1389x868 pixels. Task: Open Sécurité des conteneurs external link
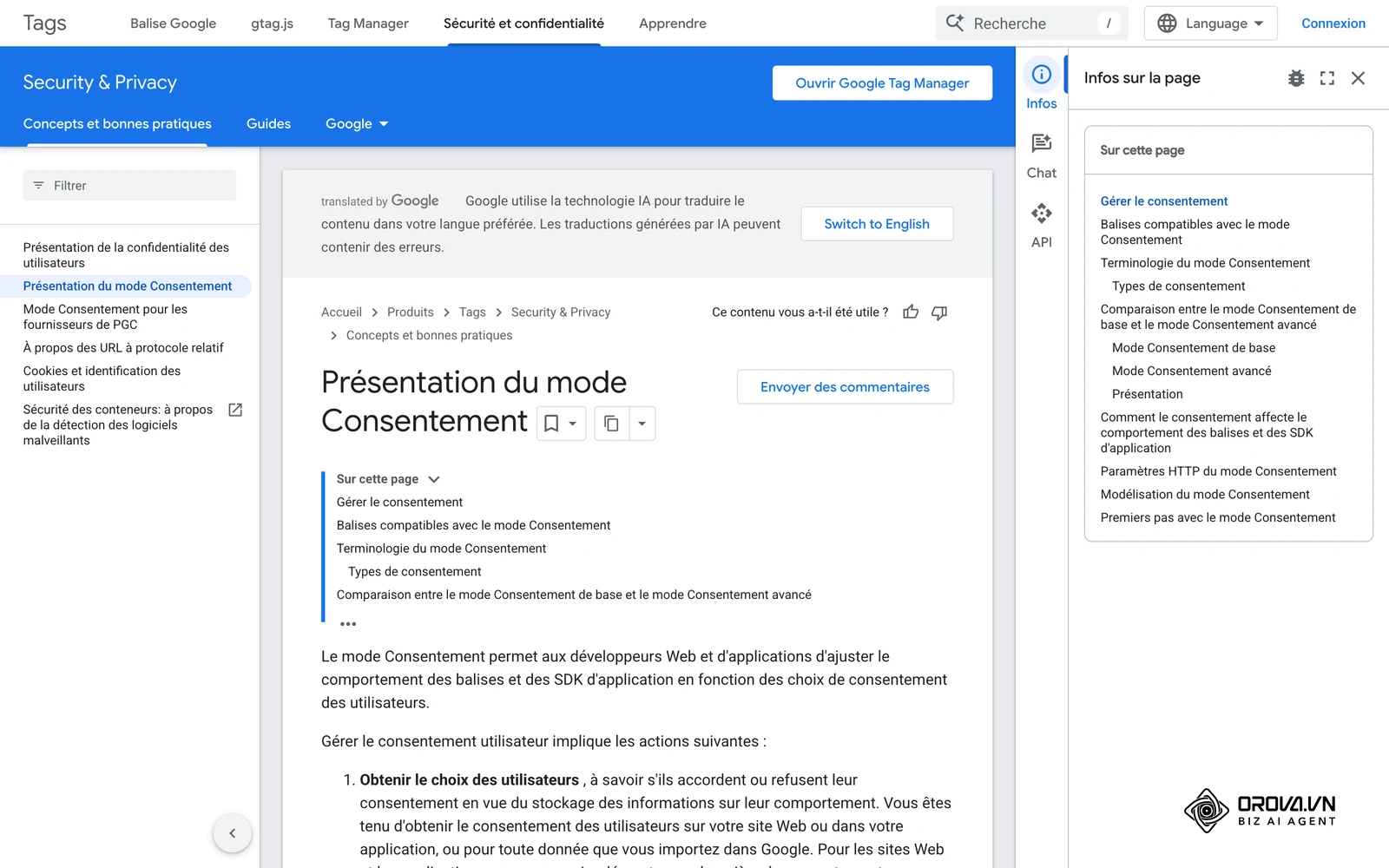click(x=132, y=425)
